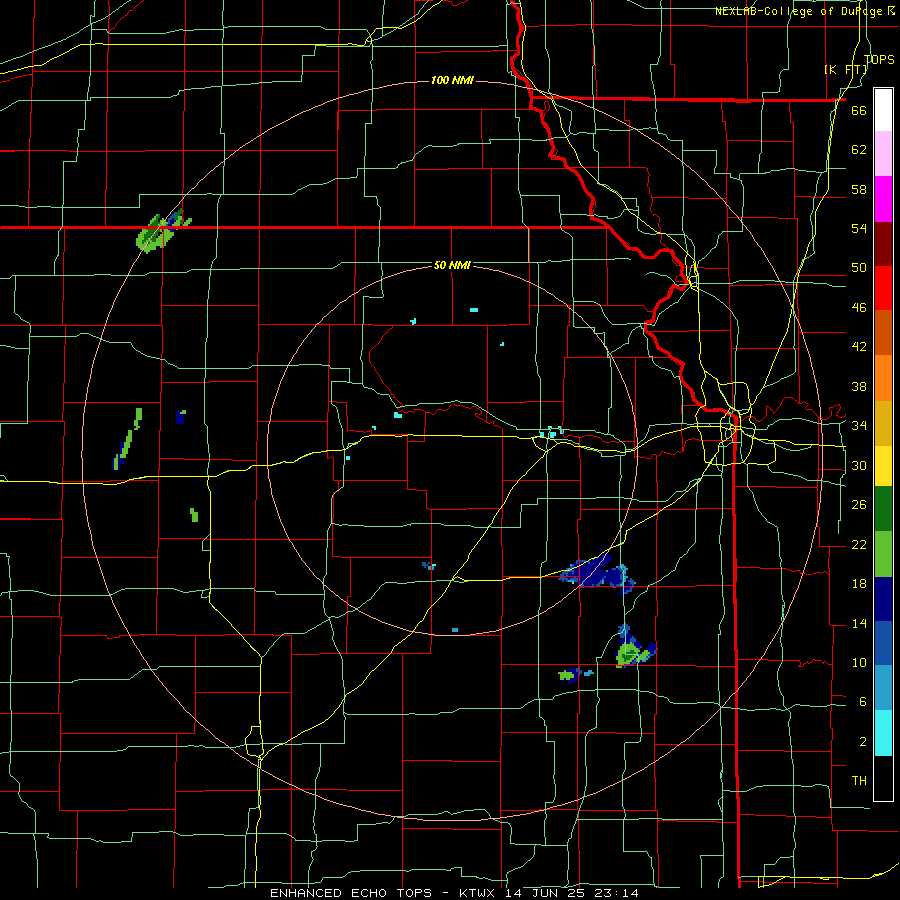Click the 26 value in the legend

pyautogui.click(x=859, y=505)
